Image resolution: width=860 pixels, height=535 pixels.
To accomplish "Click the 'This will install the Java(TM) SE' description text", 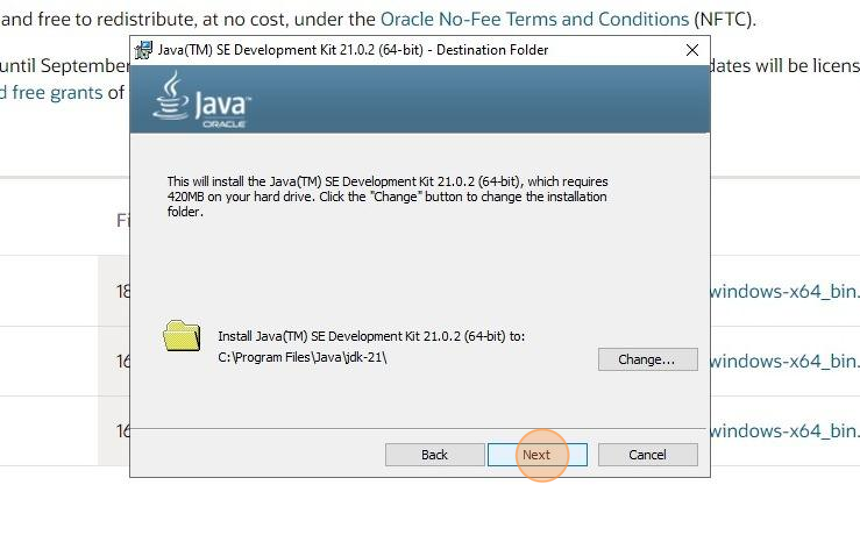I will [x=388, y=196].
